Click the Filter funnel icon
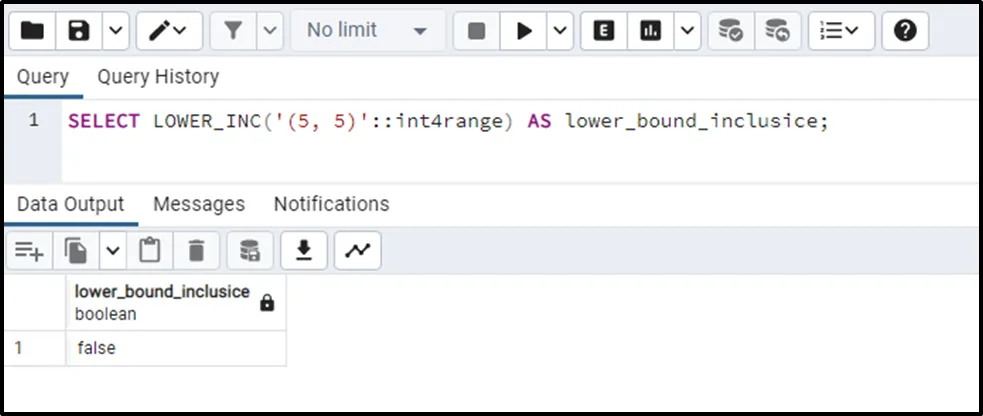The width and height of the screenshot is (983, 416). tap(233, 31)
